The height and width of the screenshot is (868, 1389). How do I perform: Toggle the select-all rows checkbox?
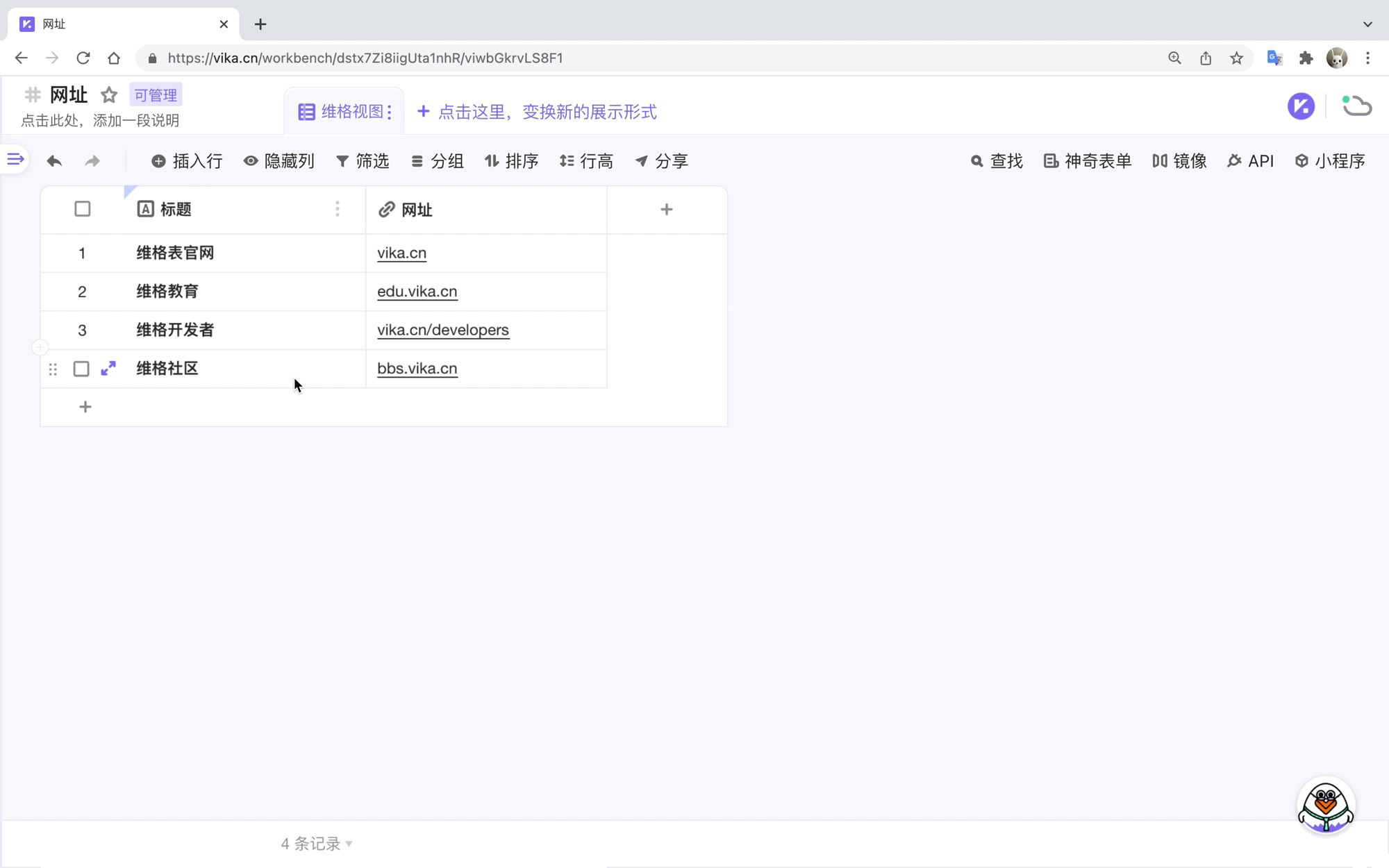[83, 209]
